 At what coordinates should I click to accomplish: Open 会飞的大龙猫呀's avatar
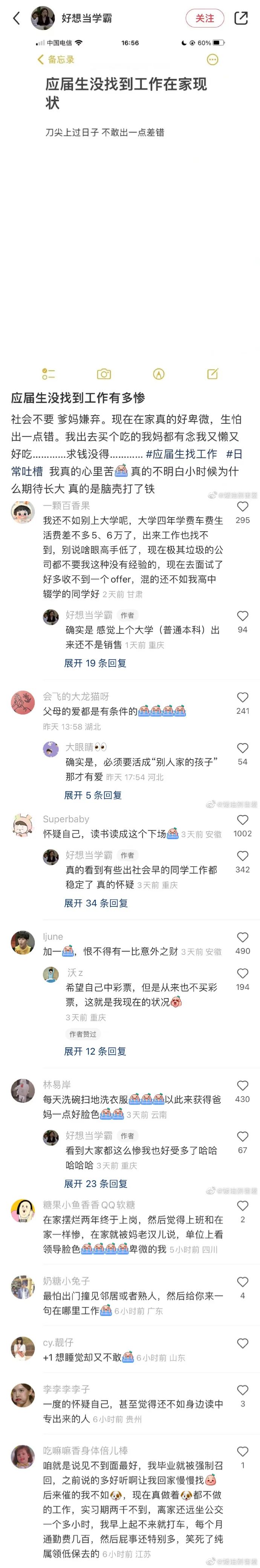23,702
